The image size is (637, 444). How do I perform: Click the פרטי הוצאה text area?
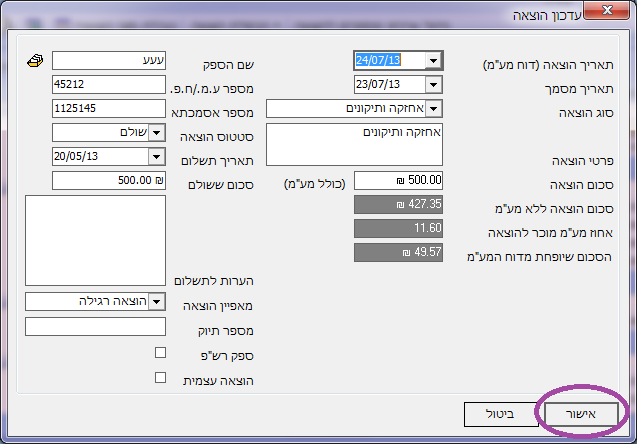point(354,145)
